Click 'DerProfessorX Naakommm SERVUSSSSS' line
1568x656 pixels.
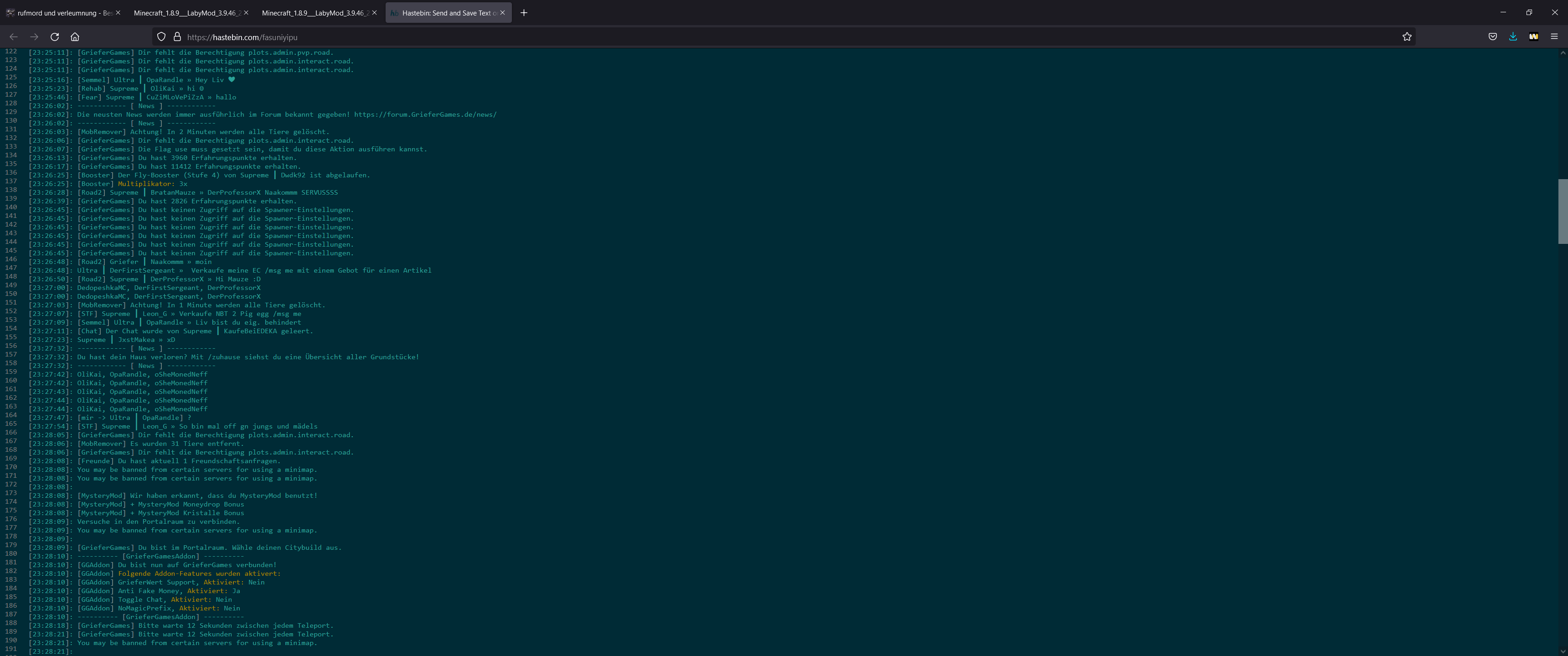click(183, 192)
